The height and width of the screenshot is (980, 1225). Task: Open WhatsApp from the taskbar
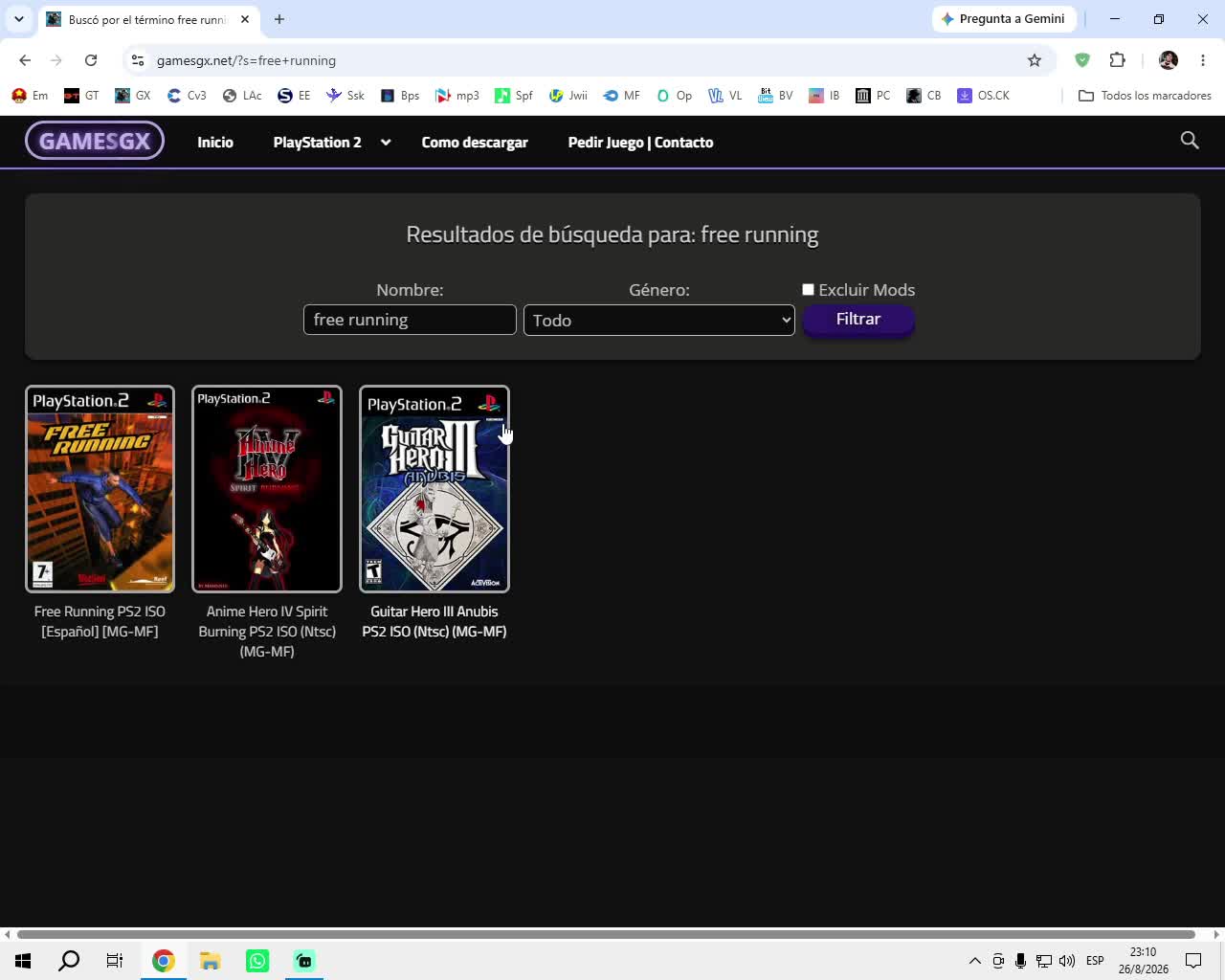click(x=257, y=961)
